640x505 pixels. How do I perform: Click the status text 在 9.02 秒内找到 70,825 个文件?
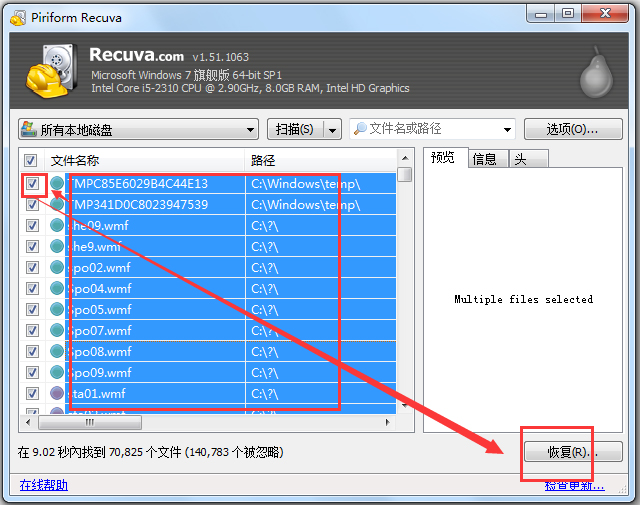100,452
